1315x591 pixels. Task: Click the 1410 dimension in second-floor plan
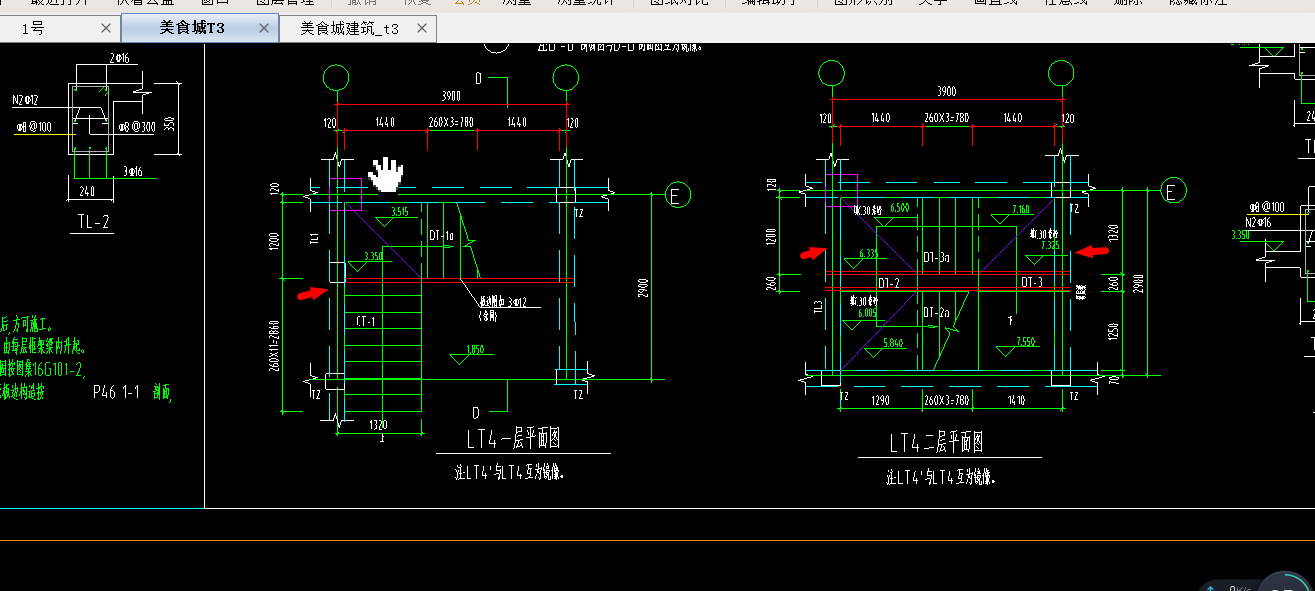tap(1016, 401)
